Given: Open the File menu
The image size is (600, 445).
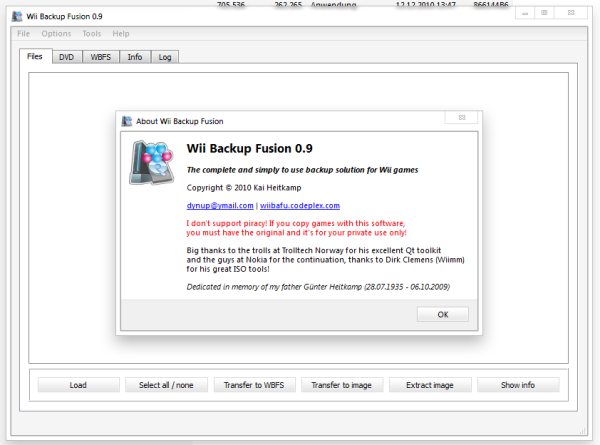Looking at the screenshot, I should pos(23,34).
